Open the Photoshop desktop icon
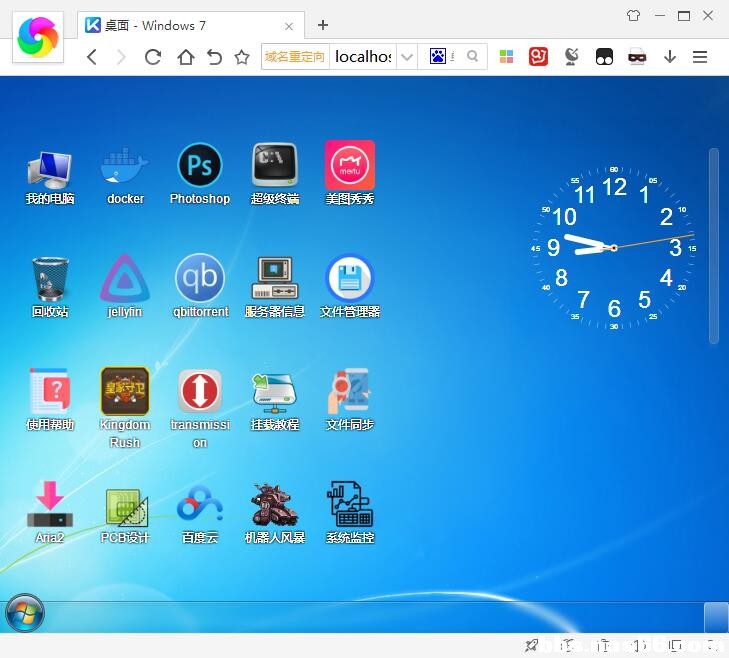729x658 pixels. [x=200, y=174]
